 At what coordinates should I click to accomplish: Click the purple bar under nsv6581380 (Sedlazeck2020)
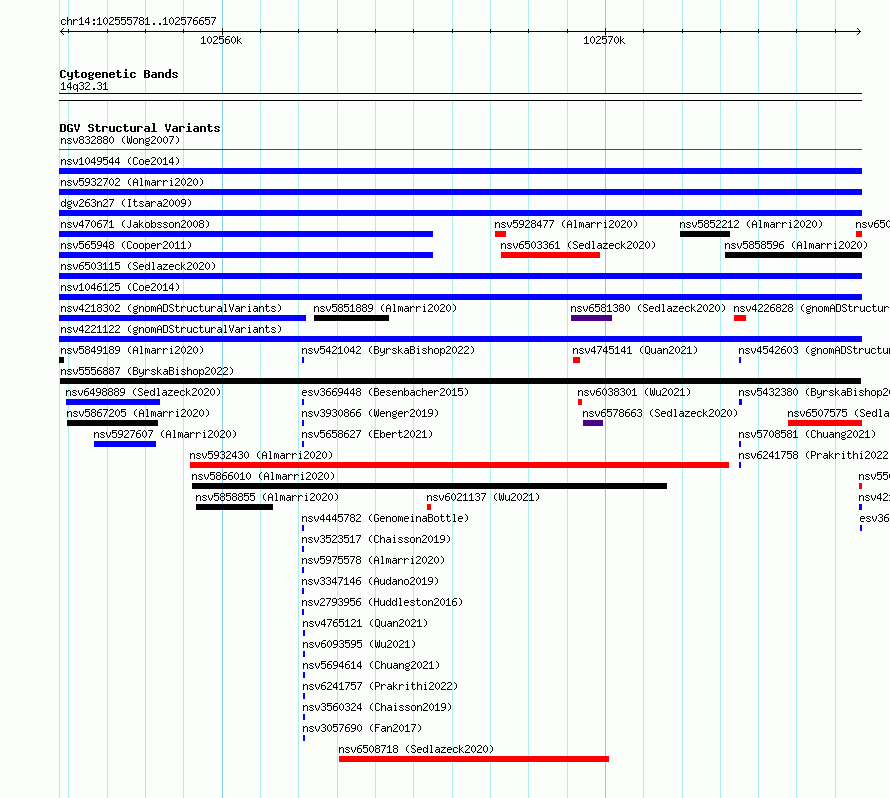click(x=591, y=318)
